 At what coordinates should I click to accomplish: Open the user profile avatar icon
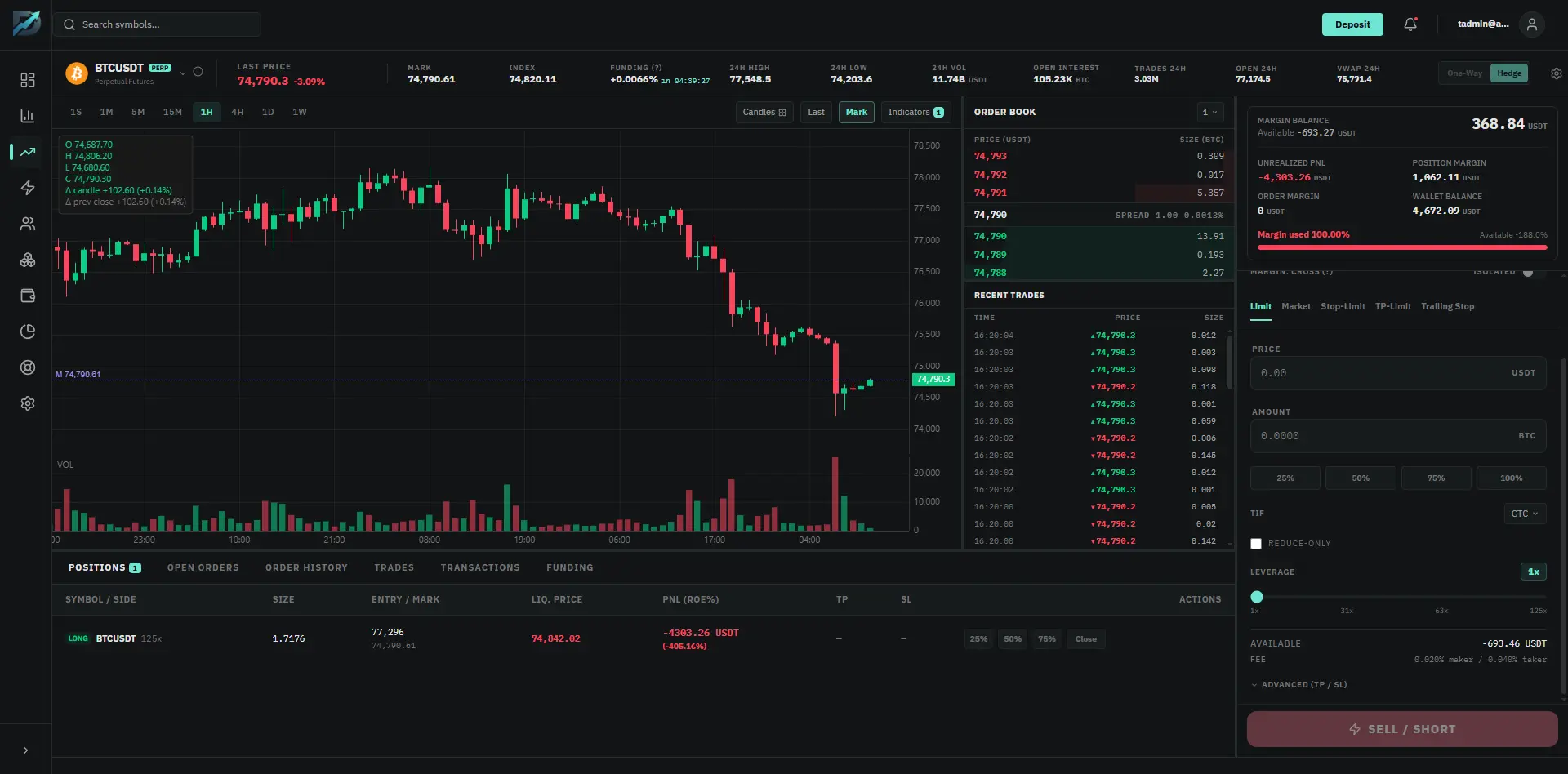click(x=1532, y=24)
